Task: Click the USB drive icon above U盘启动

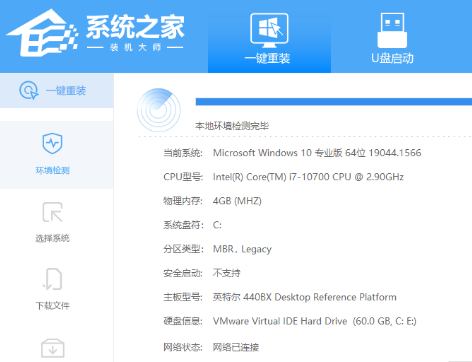Action: 392,30
